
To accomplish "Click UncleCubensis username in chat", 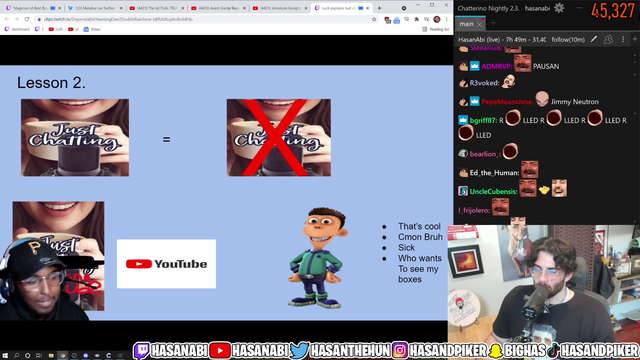I will 493,191.
